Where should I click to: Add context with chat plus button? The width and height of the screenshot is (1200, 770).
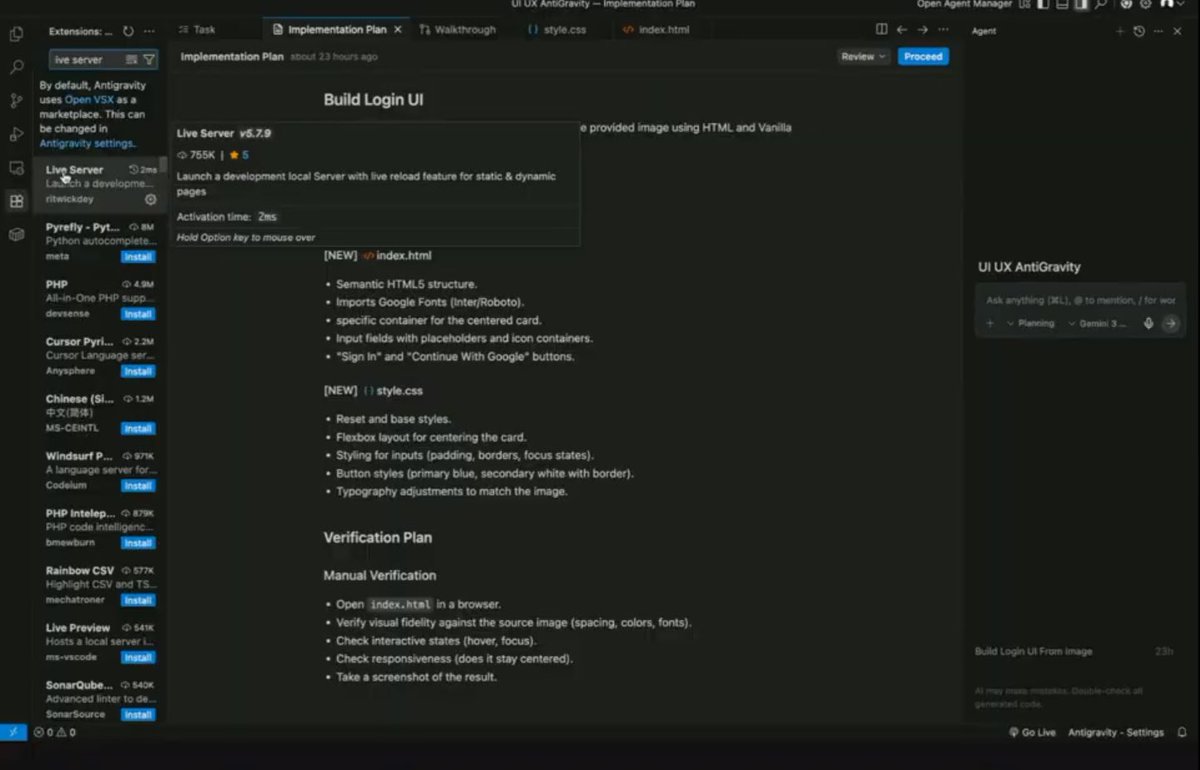990,323
